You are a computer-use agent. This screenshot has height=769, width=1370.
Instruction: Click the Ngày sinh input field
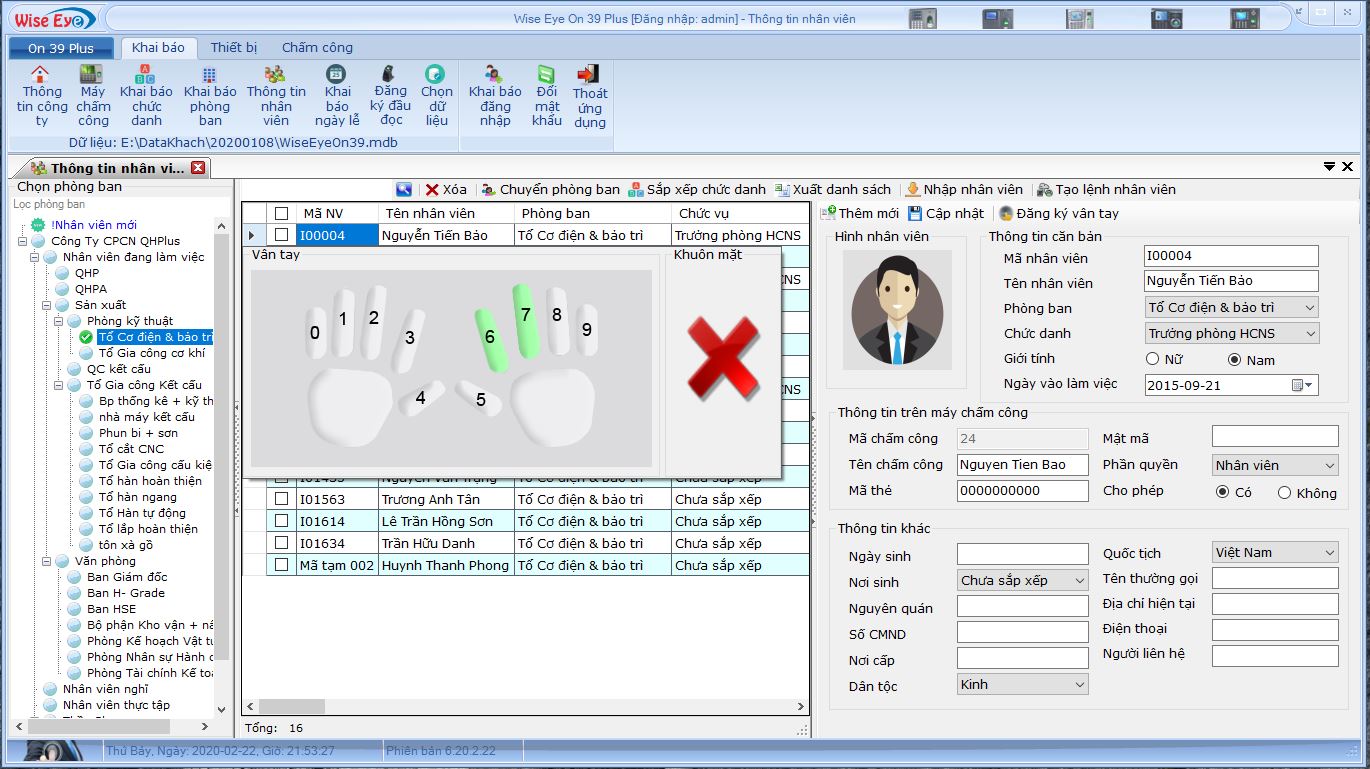click(1022, 554)
